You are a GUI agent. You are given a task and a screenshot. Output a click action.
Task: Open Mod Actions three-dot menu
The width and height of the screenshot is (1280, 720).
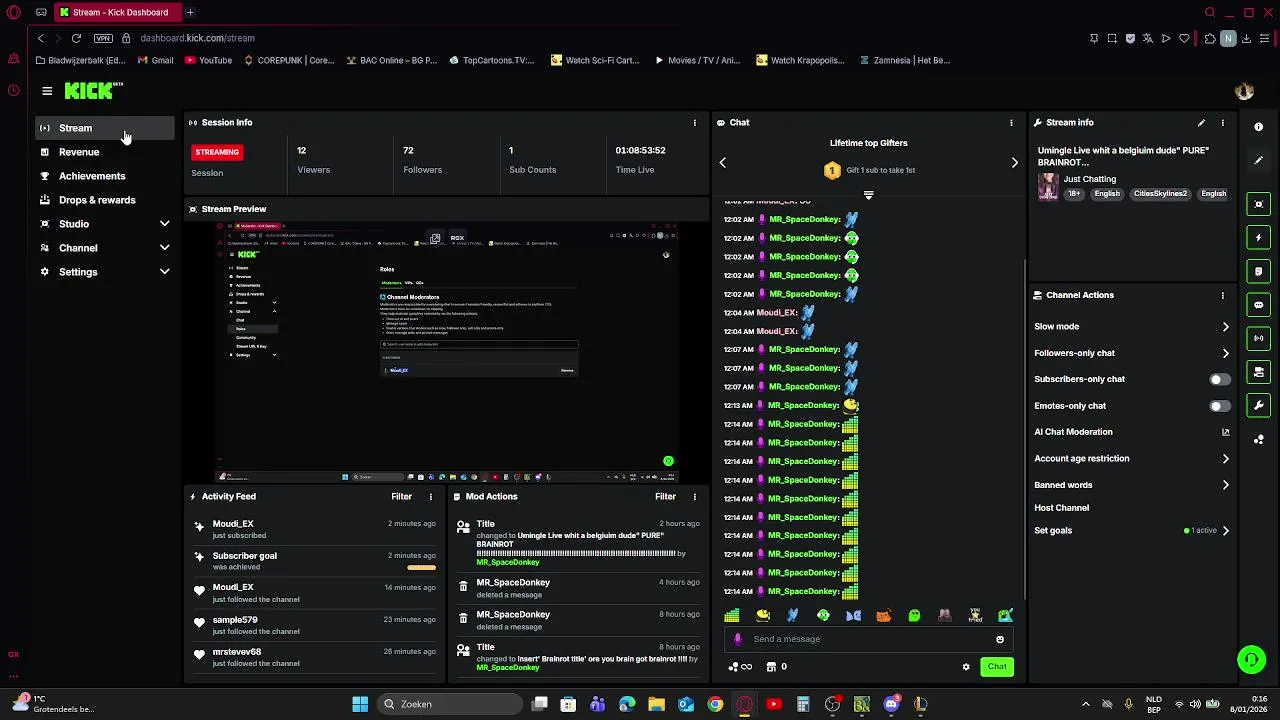695,497
